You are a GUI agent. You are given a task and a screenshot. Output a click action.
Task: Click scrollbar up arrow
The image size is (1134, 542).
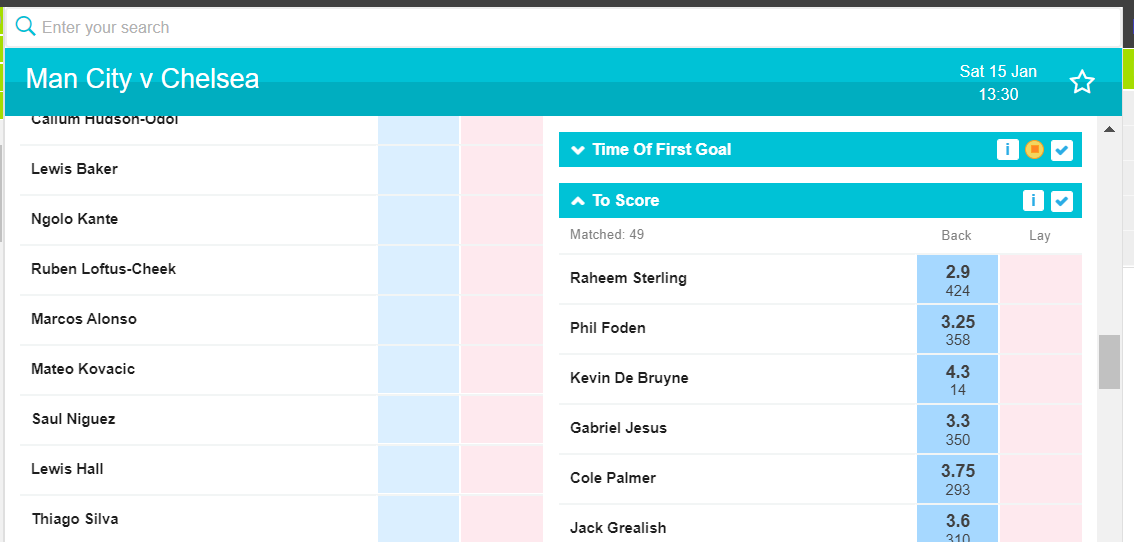click(x=1109, y=130)
